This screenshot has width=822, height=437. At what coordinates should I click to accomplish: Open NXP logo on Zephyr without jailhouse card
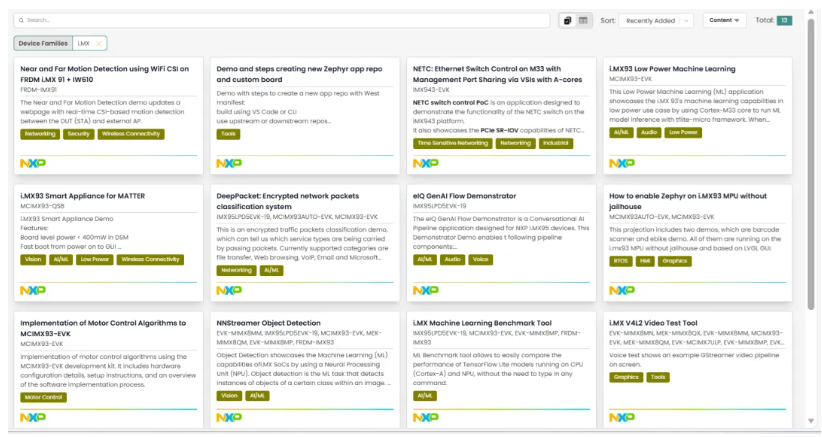click(x=622, y=290)
